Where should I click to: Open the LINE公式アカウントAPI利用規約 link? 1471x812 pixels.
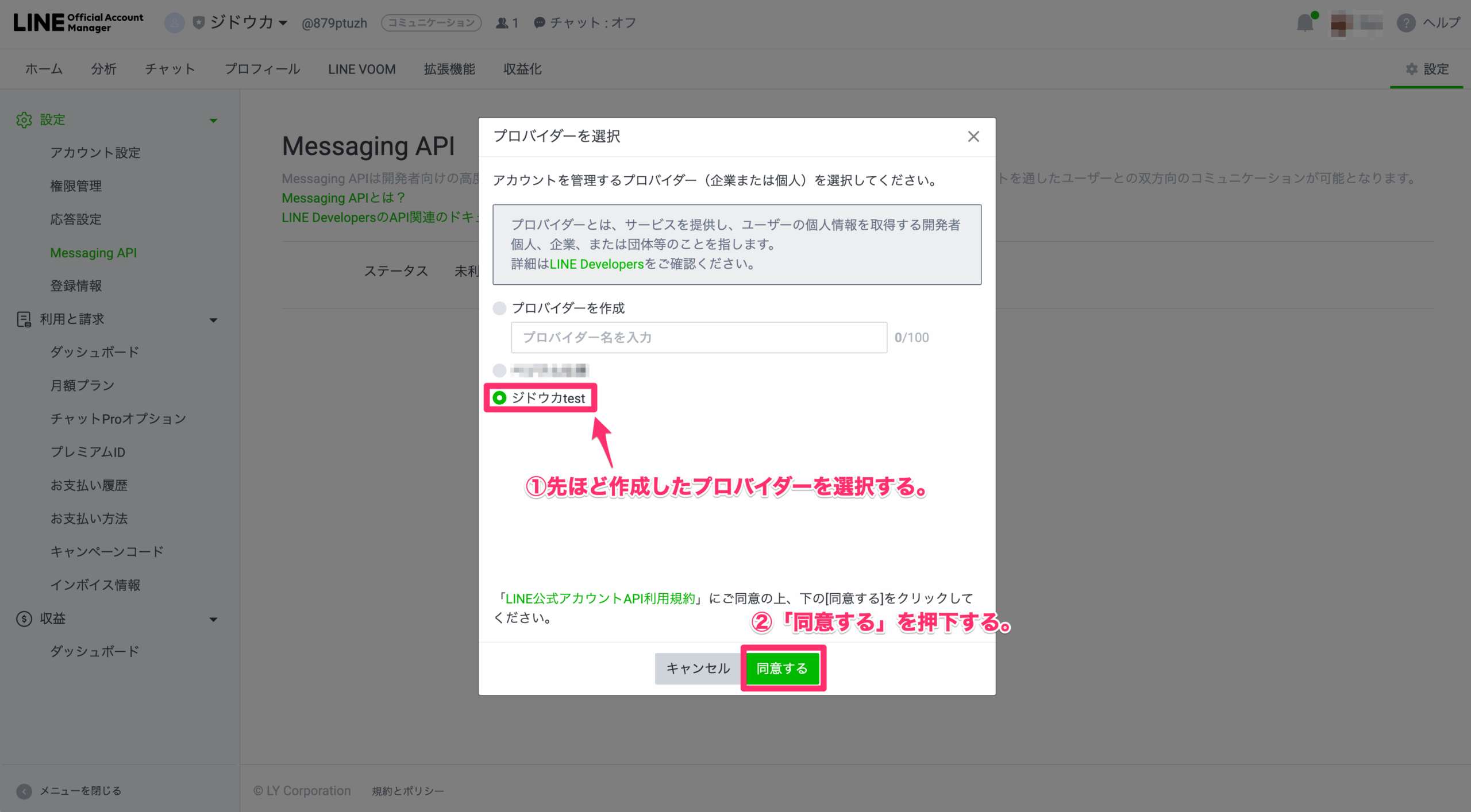[600, 598]
